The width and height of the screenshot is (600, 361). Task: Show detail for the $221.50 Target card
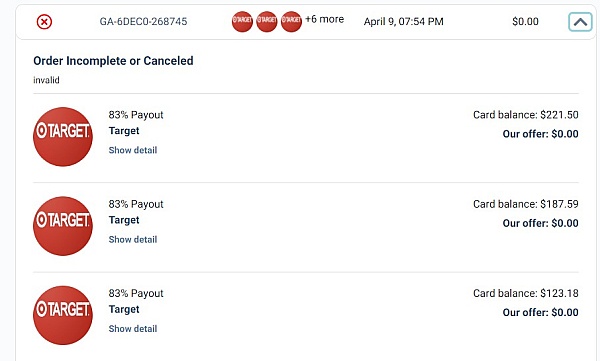[x=133, y=150]
